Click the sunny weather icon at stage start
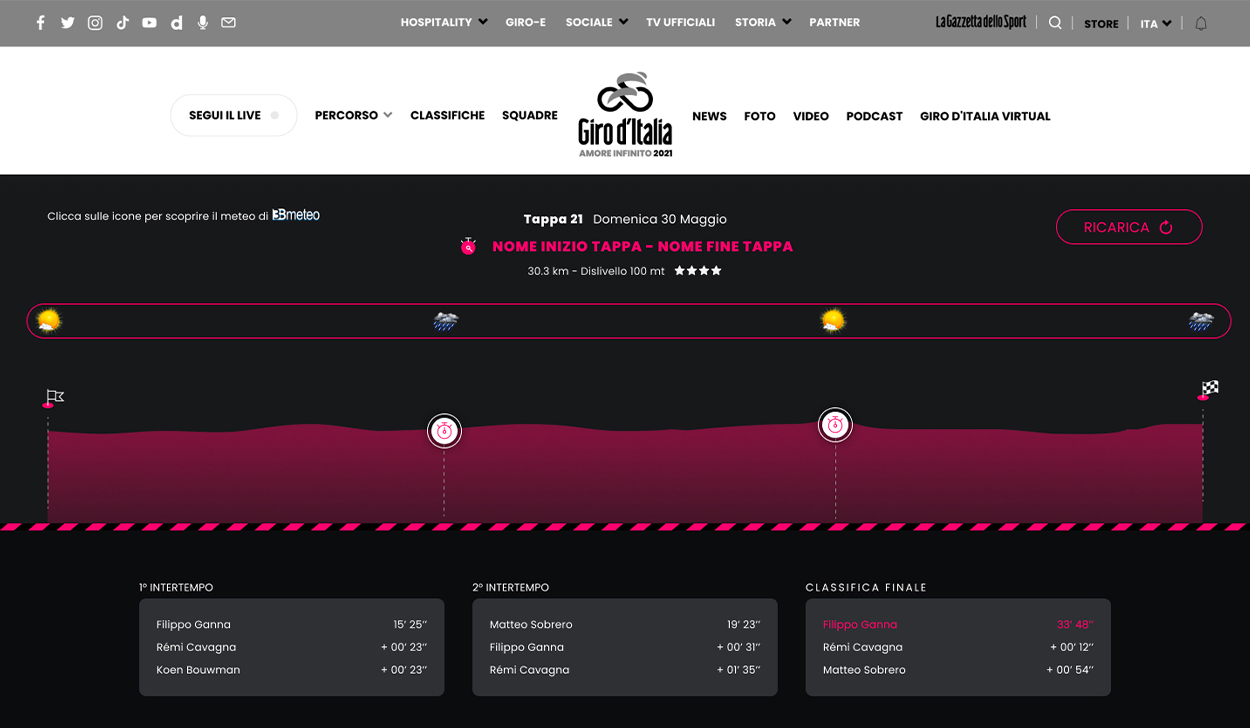 point(48,321)
